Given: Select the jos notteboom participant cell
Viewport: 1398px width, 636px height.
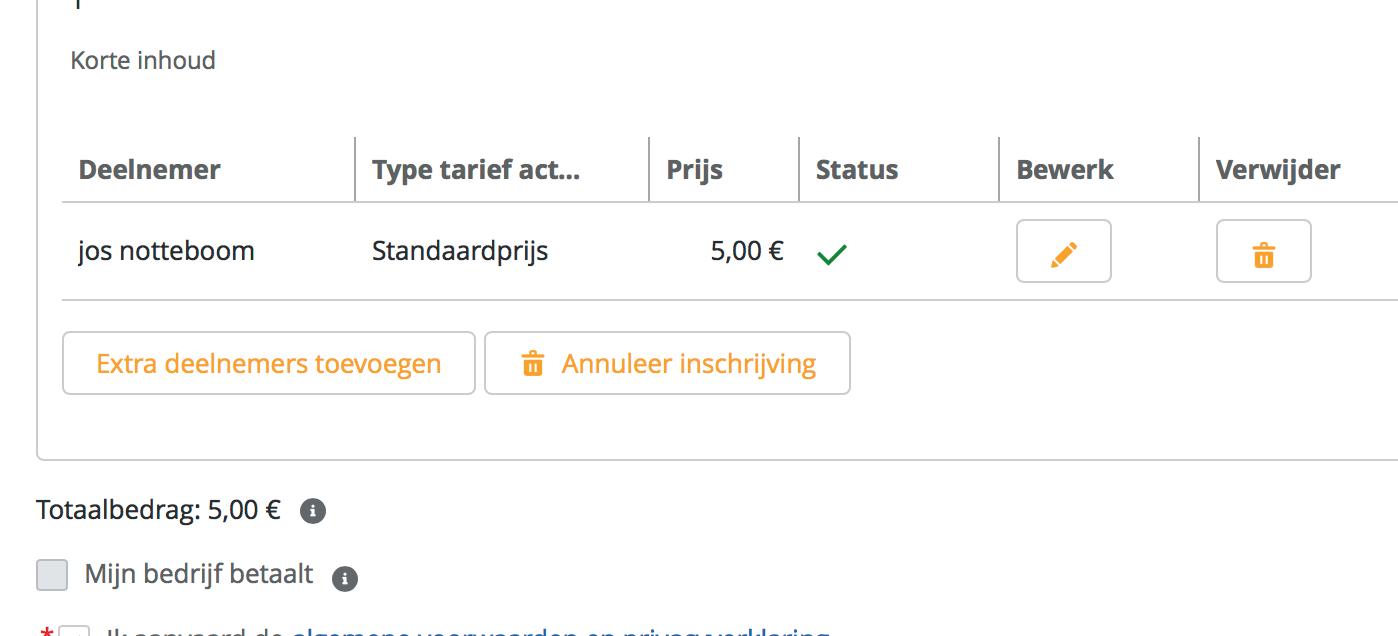Looking at the screenshot, I should (166, 250).
